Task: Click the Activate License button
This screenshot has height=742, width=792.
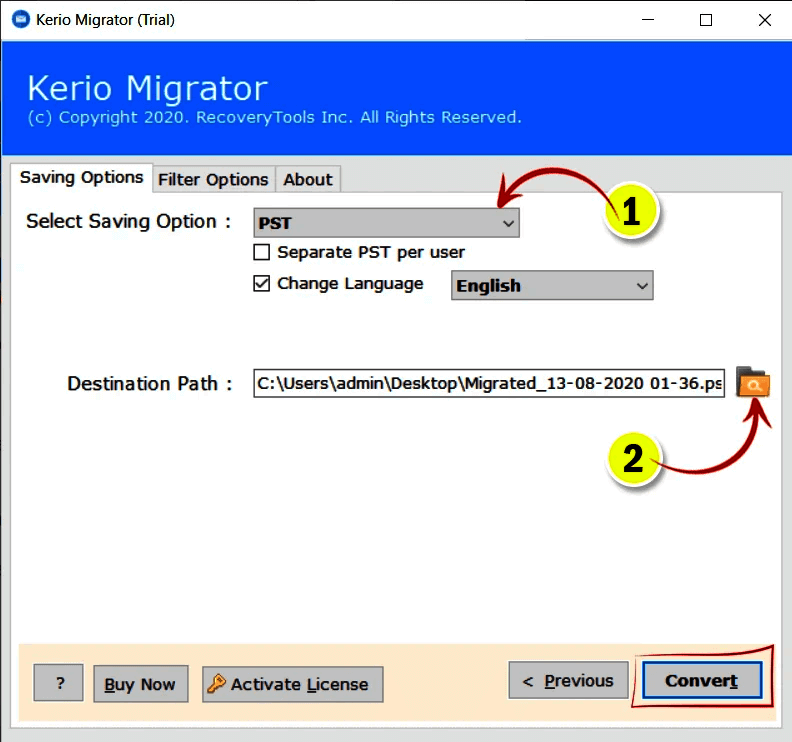Action: click(292, 684)
